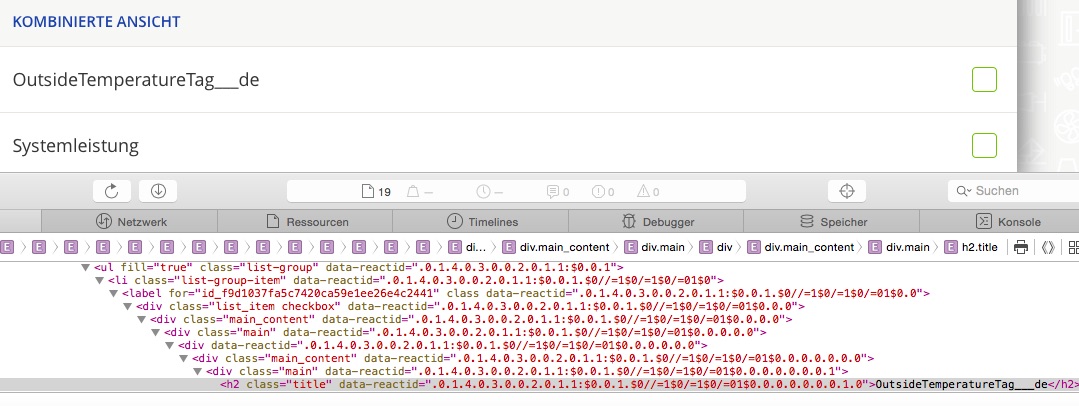1079x406 pixels.
Task: Collapse the li list-group-item node
Action: coord(99,281)
